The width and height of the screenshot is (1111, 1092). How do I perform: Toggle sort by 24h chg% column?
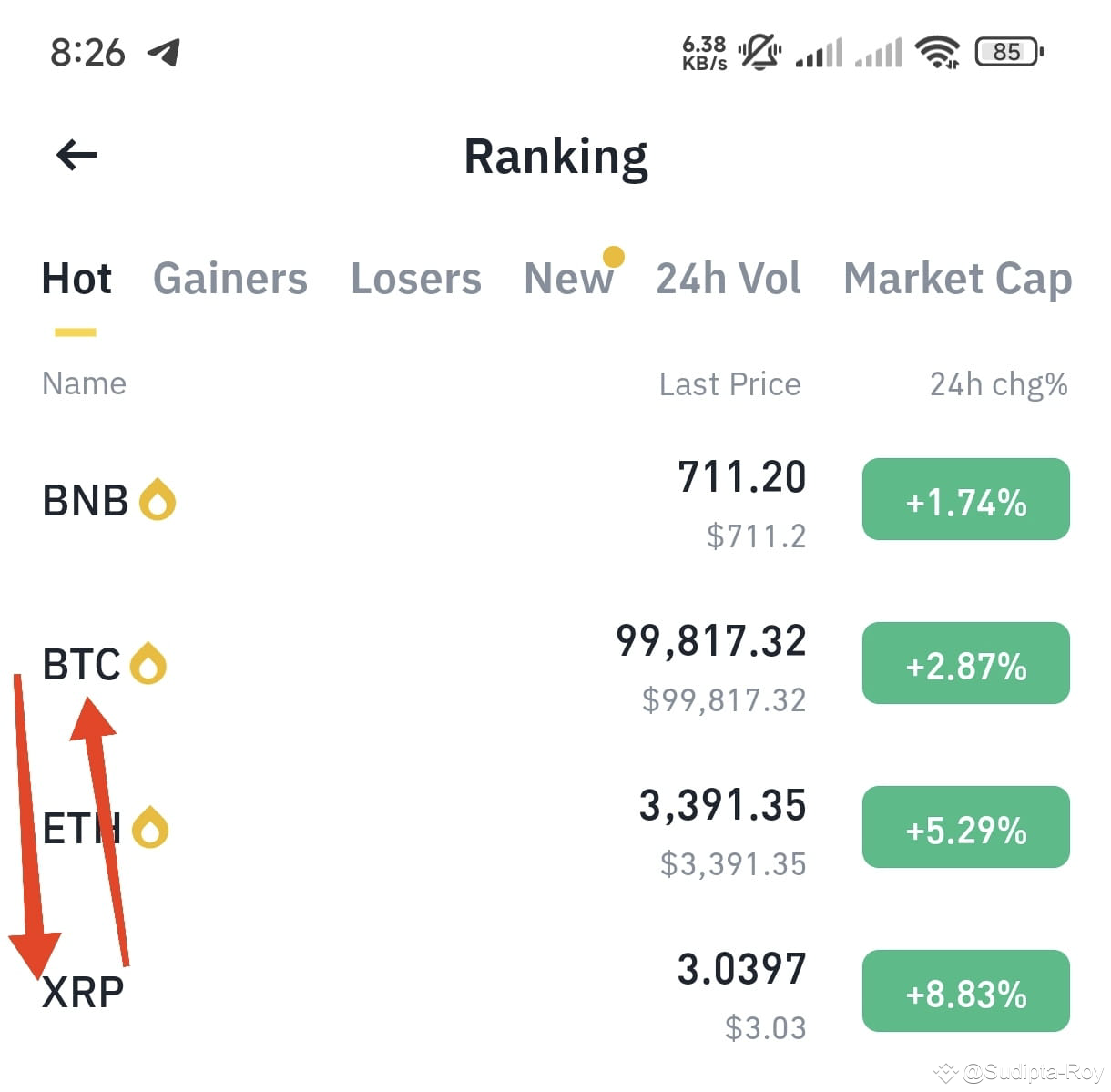(998, 383)
